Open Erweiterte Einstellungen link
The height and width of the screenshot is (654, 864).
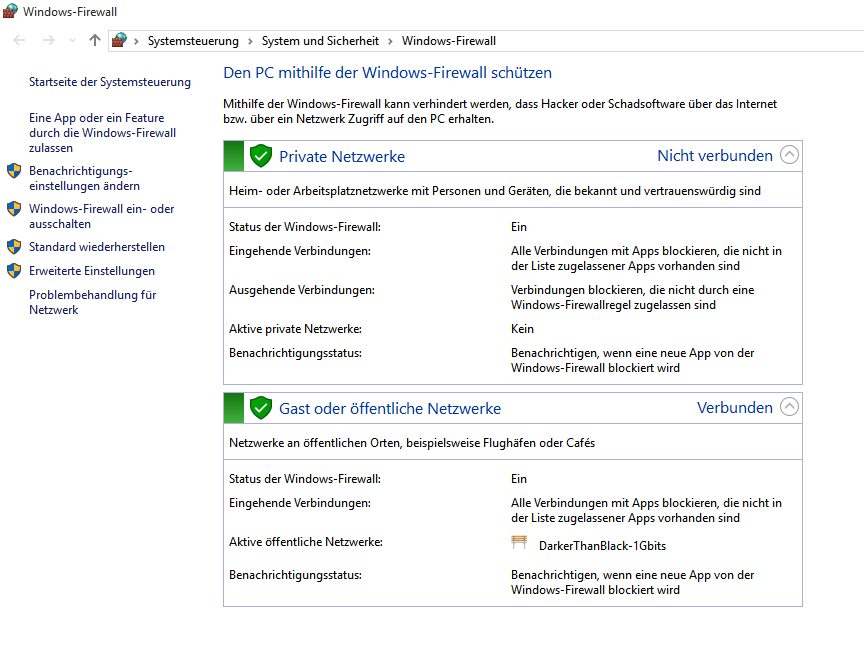(x=92, y=271)
